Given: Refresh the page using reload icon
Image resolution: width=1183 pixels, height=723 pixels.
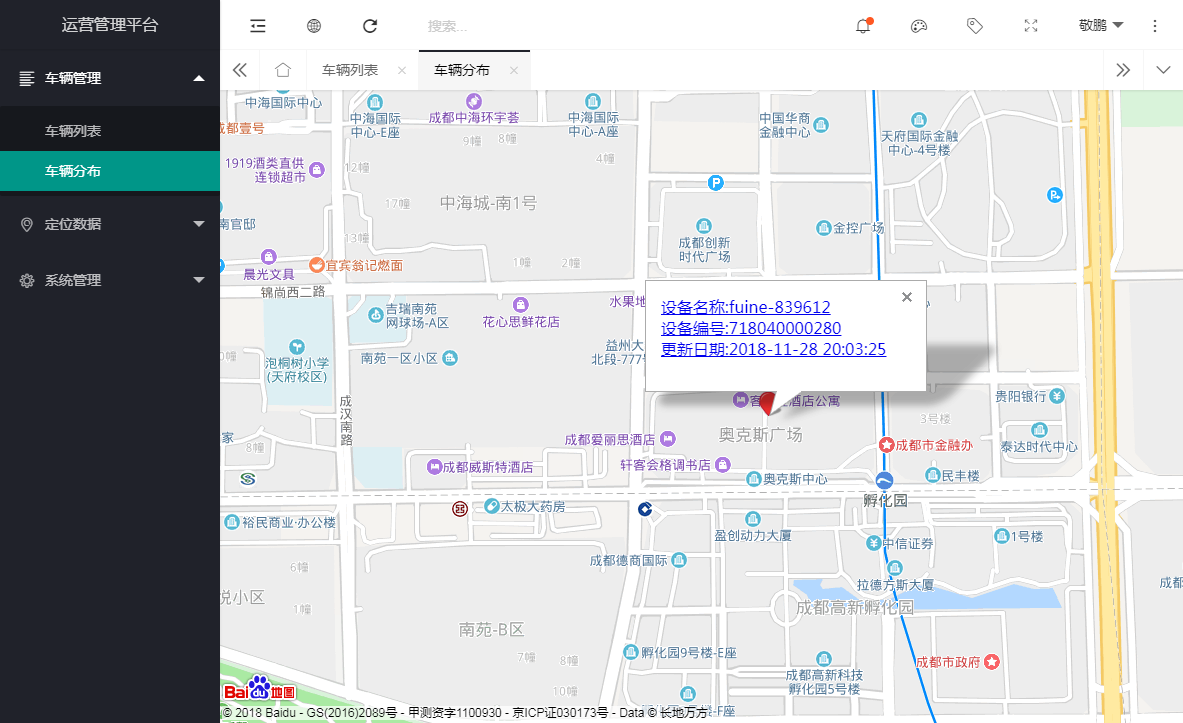Looking at the screenshot, I should point(370,25).
